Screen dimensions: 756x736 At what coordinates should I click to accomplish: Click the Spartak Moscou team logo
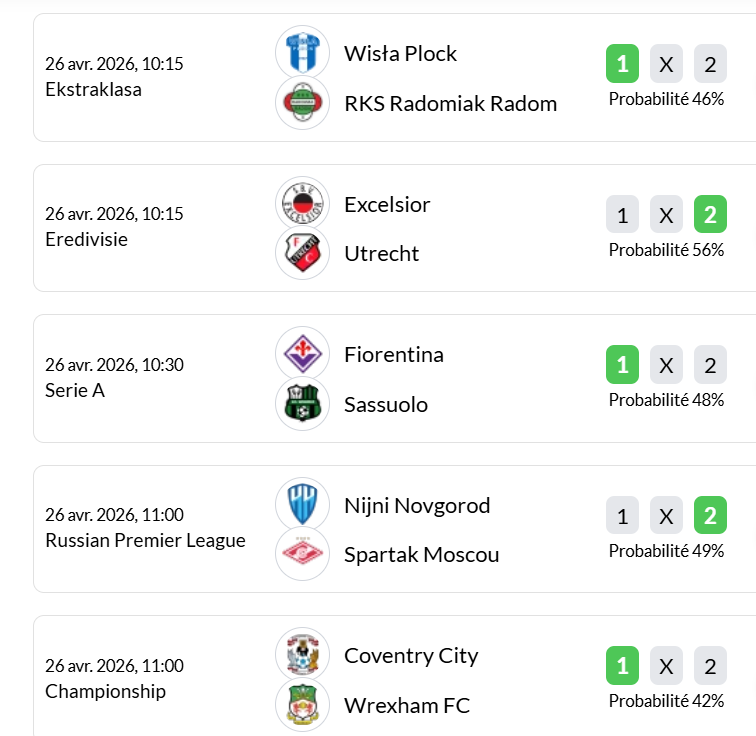(x=302, y=554)
